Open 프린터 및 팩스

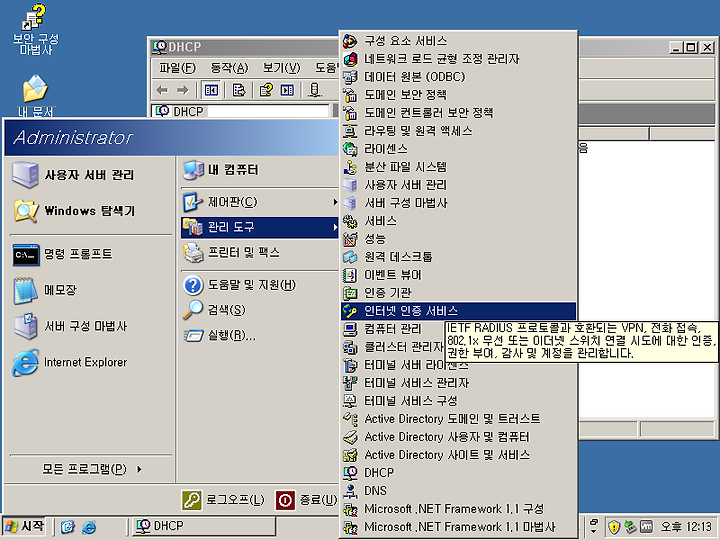259,252
